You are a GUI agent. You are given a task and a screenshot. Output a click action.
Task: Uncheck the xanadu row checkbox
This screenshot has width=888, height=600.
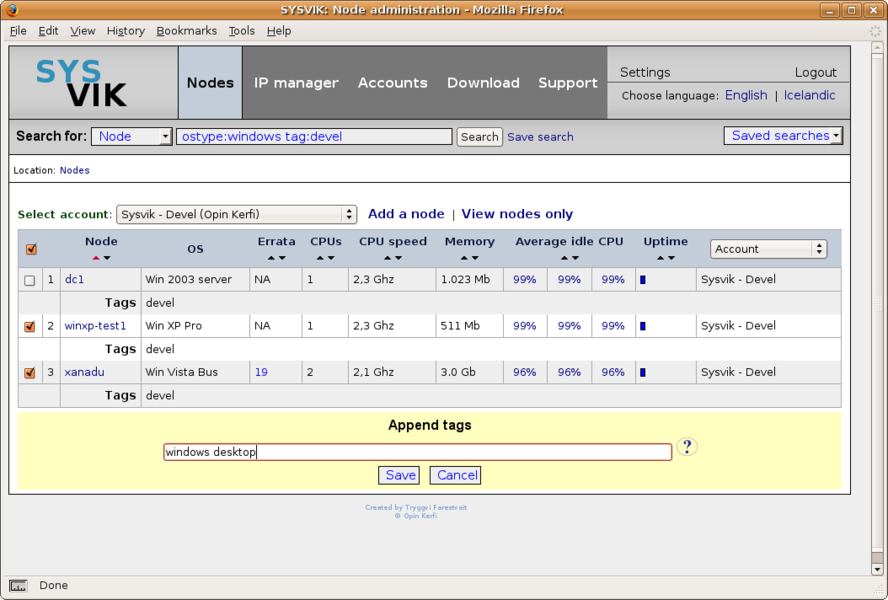29,373
